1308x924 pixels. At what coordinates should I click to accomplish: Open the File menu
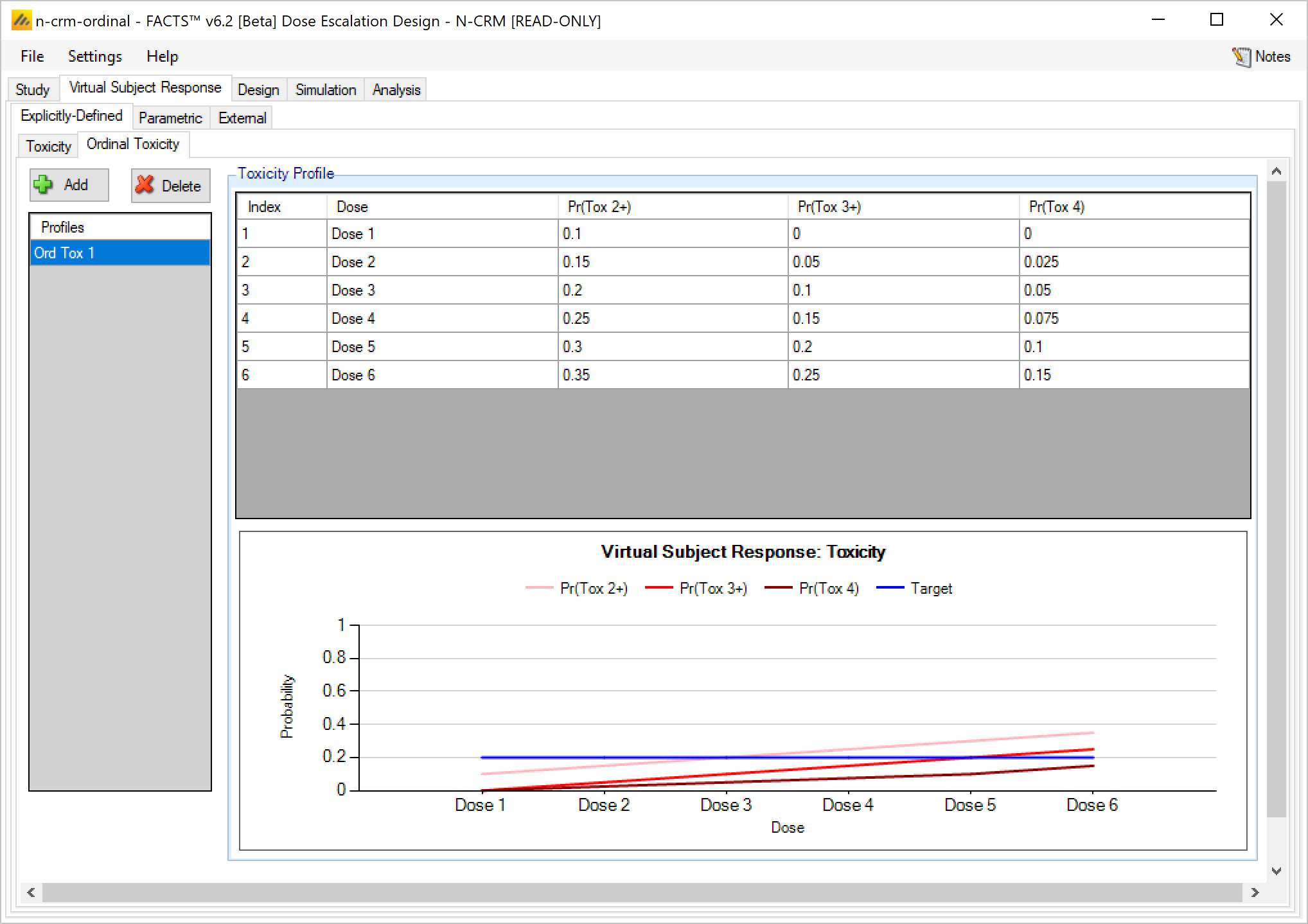click(32, 57)
